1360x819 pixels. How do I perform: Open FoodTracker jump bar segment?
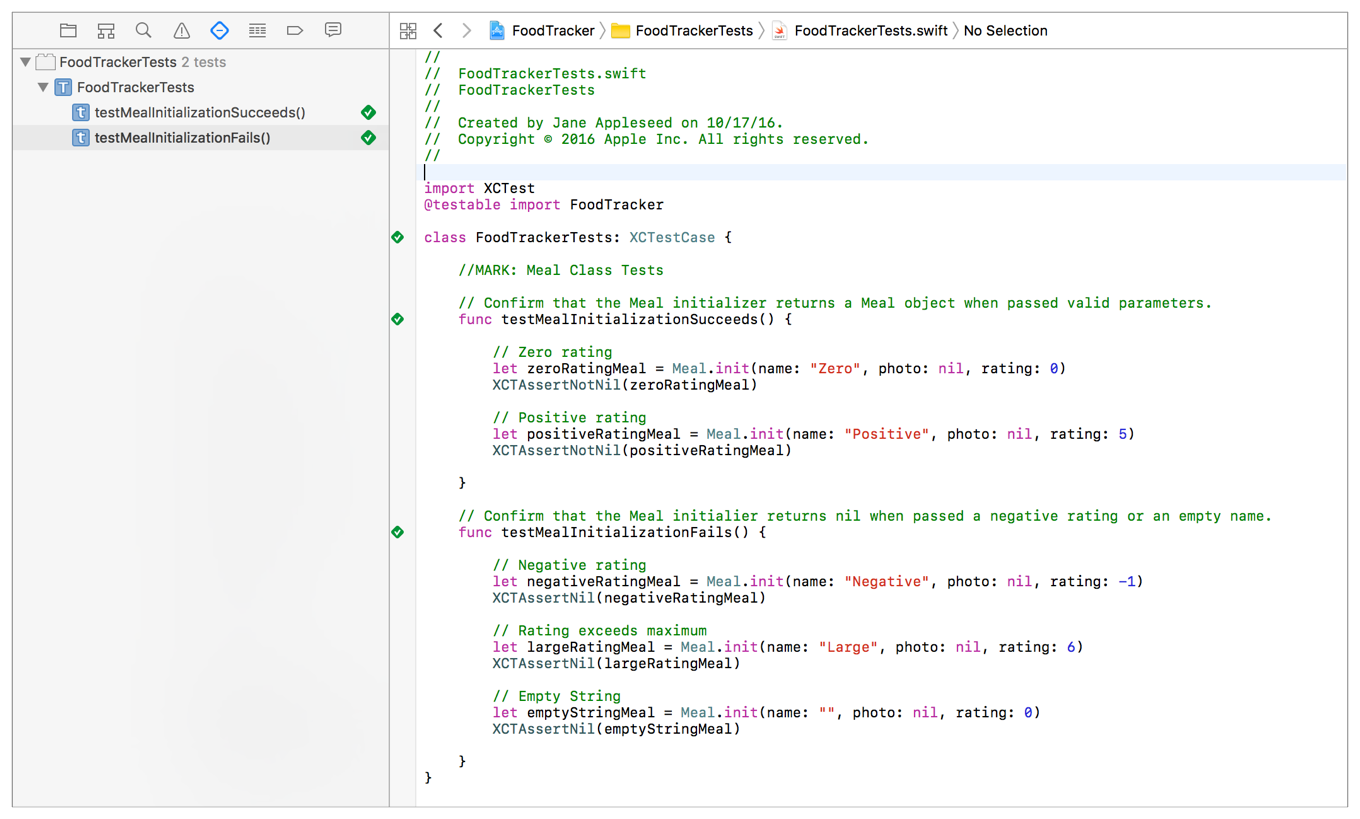pos(541,31)
